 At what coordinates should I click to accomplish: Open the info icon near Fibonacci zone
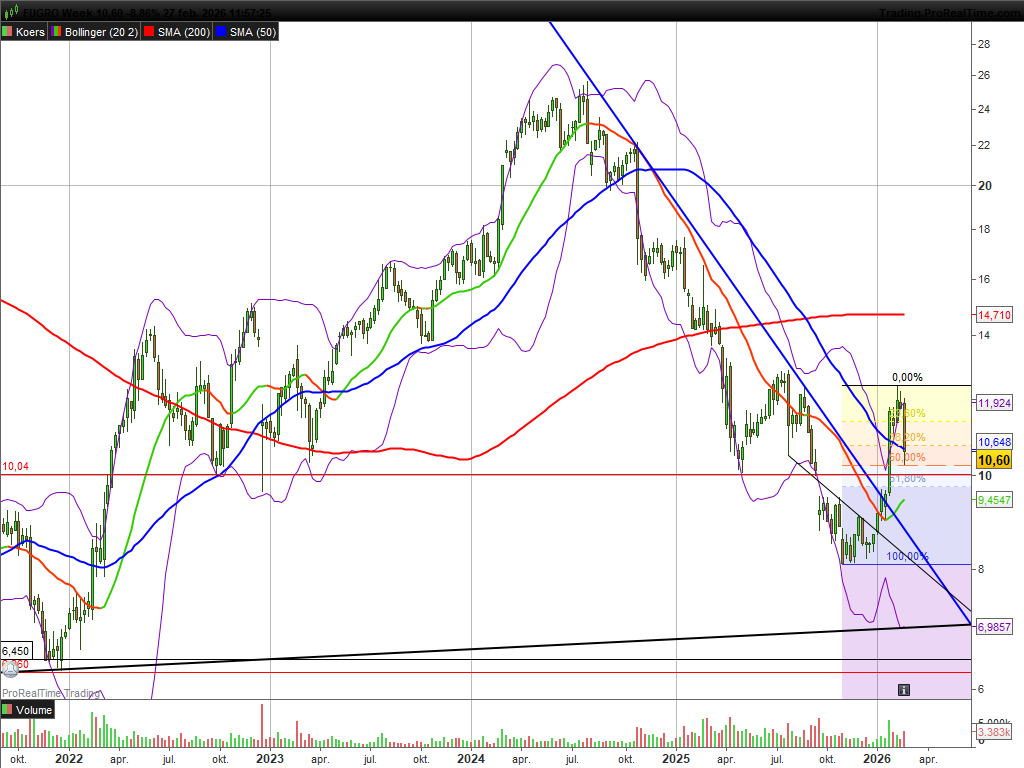904,690
